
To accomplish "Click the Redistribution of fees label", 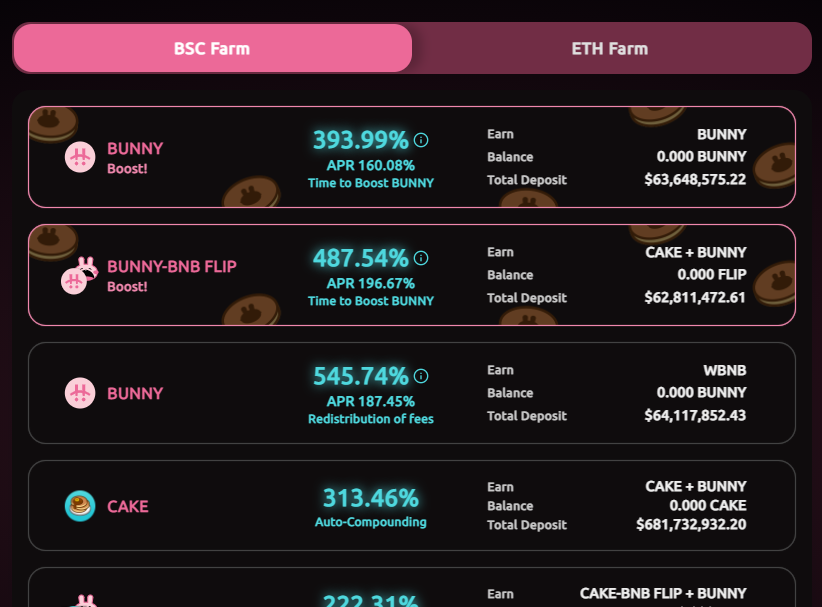I will 371,419.
